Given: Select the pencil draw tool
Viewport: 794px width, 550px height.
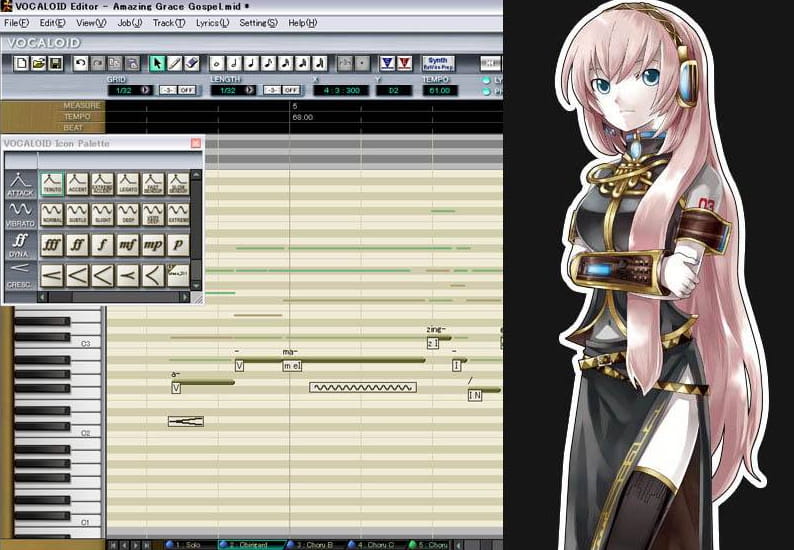Looking at the screenshot, I should point(174,63).
